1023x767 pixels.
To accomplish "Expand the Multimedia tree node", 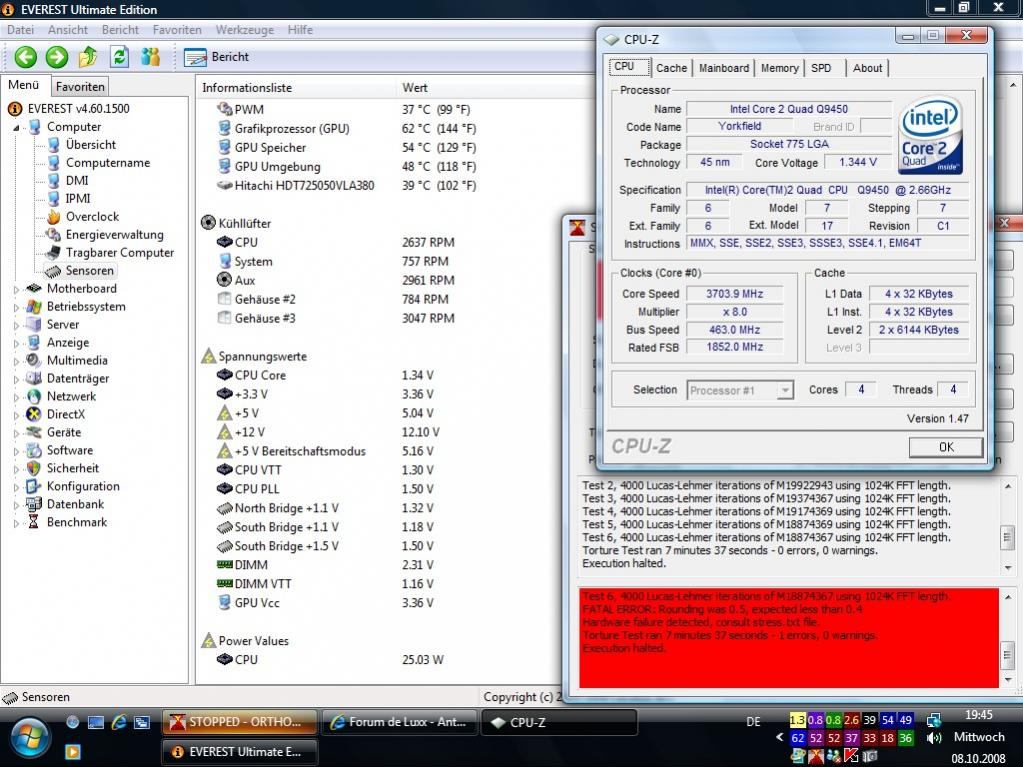I will 16,361.
